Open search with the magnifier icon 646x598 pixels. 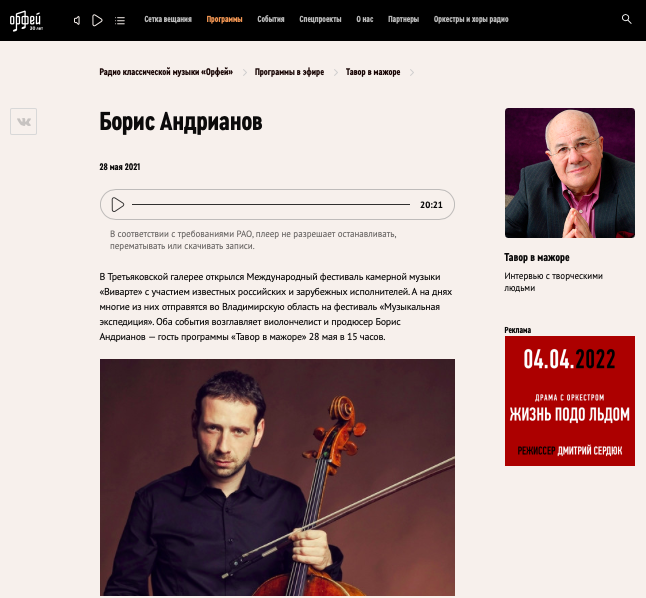pos(627,19)
